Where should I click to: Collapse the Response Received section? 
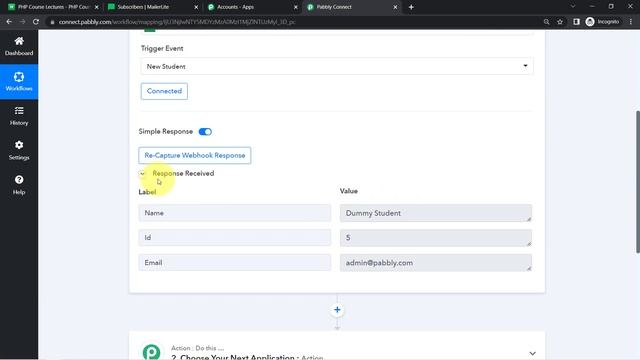pyautogui.click(x=142, y=173)
